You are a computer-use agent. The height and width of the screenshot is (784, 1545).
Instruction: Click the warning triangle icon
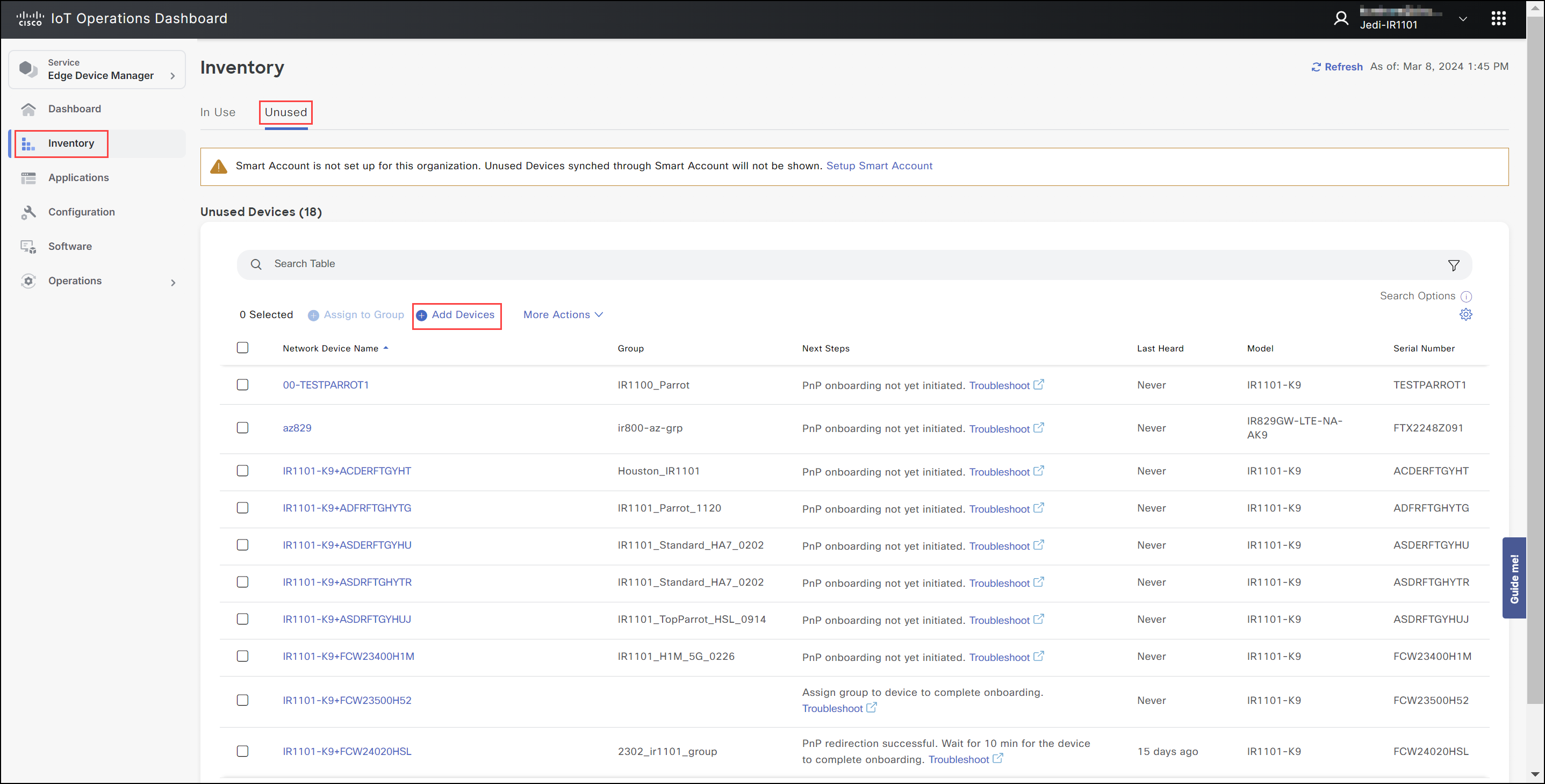[218, 166]
